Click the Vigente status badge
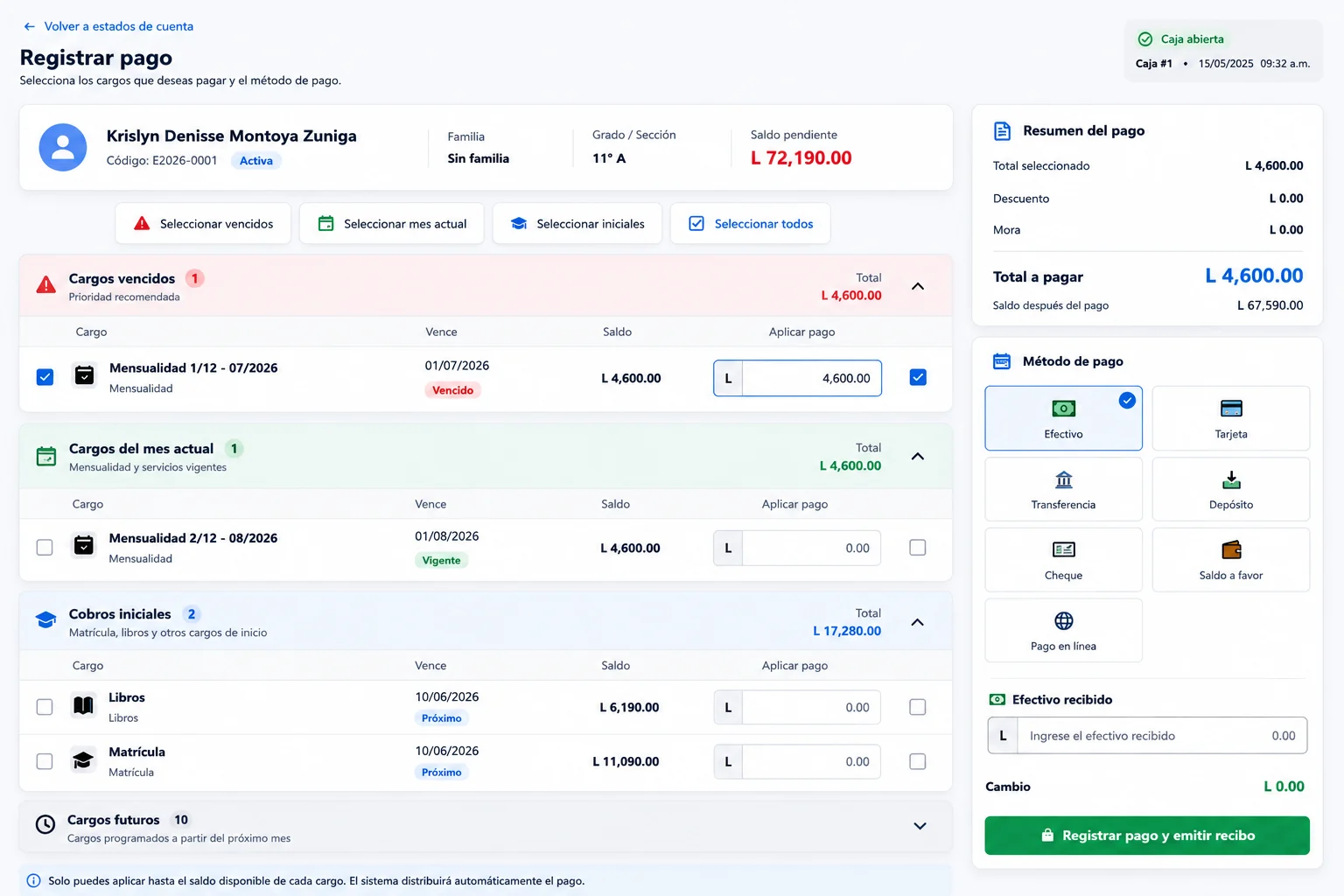1344x896 pixels. 441,560
